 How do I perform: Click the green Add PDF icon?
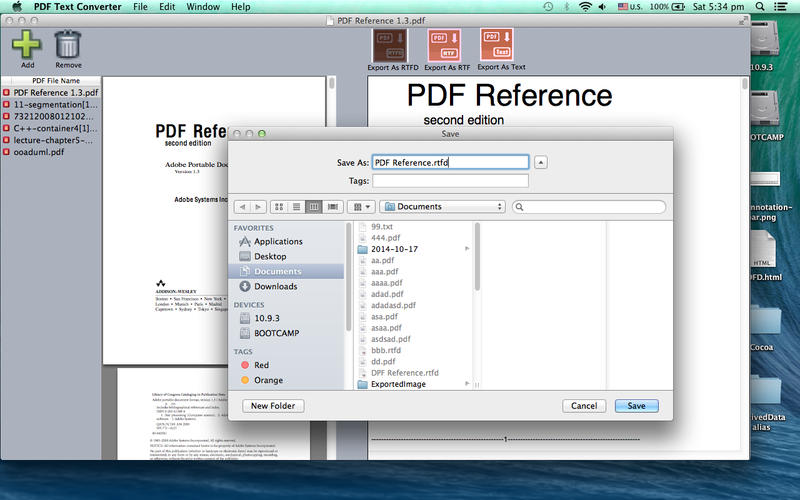tap(27, 43)
